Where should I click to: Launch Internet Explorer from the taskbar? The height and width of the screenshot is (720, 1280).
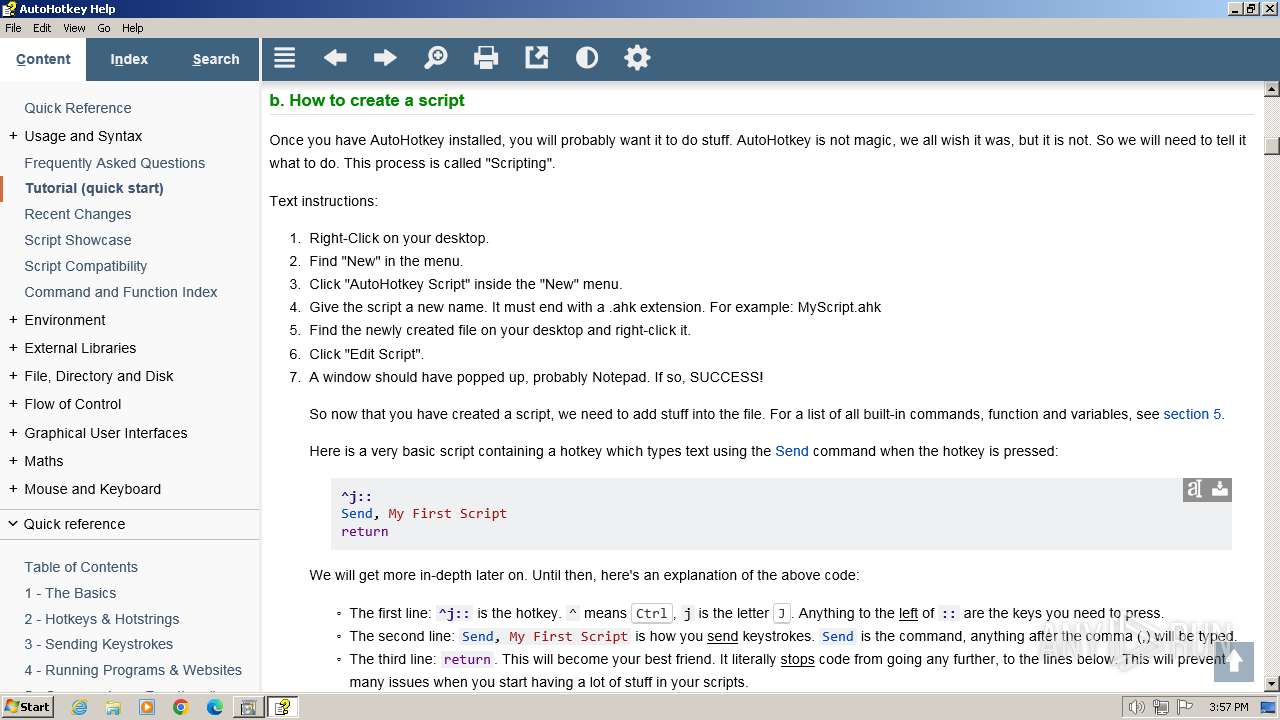click(x=79, y=707)
